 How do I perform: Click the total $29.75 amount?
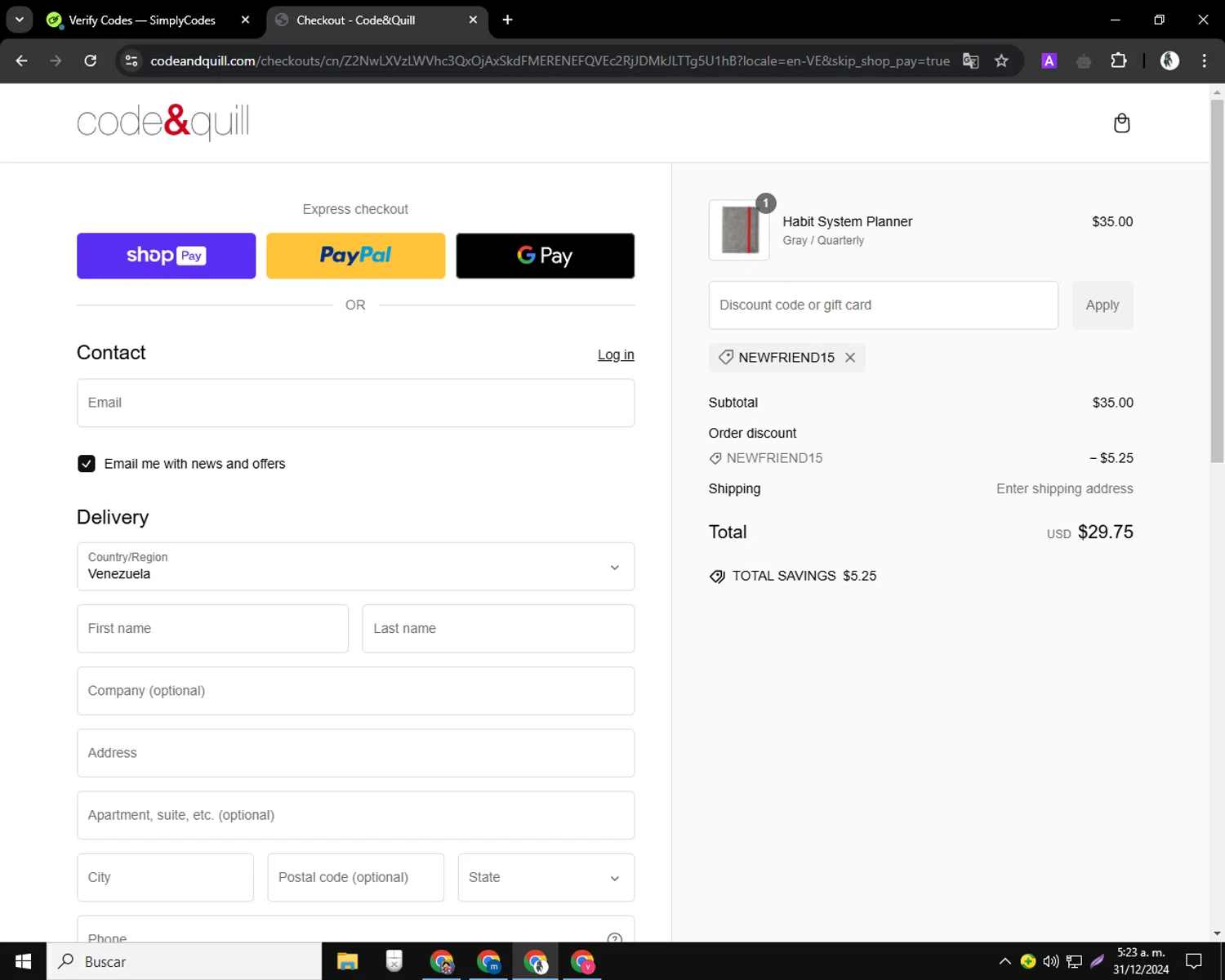[x=1105, y=532]
